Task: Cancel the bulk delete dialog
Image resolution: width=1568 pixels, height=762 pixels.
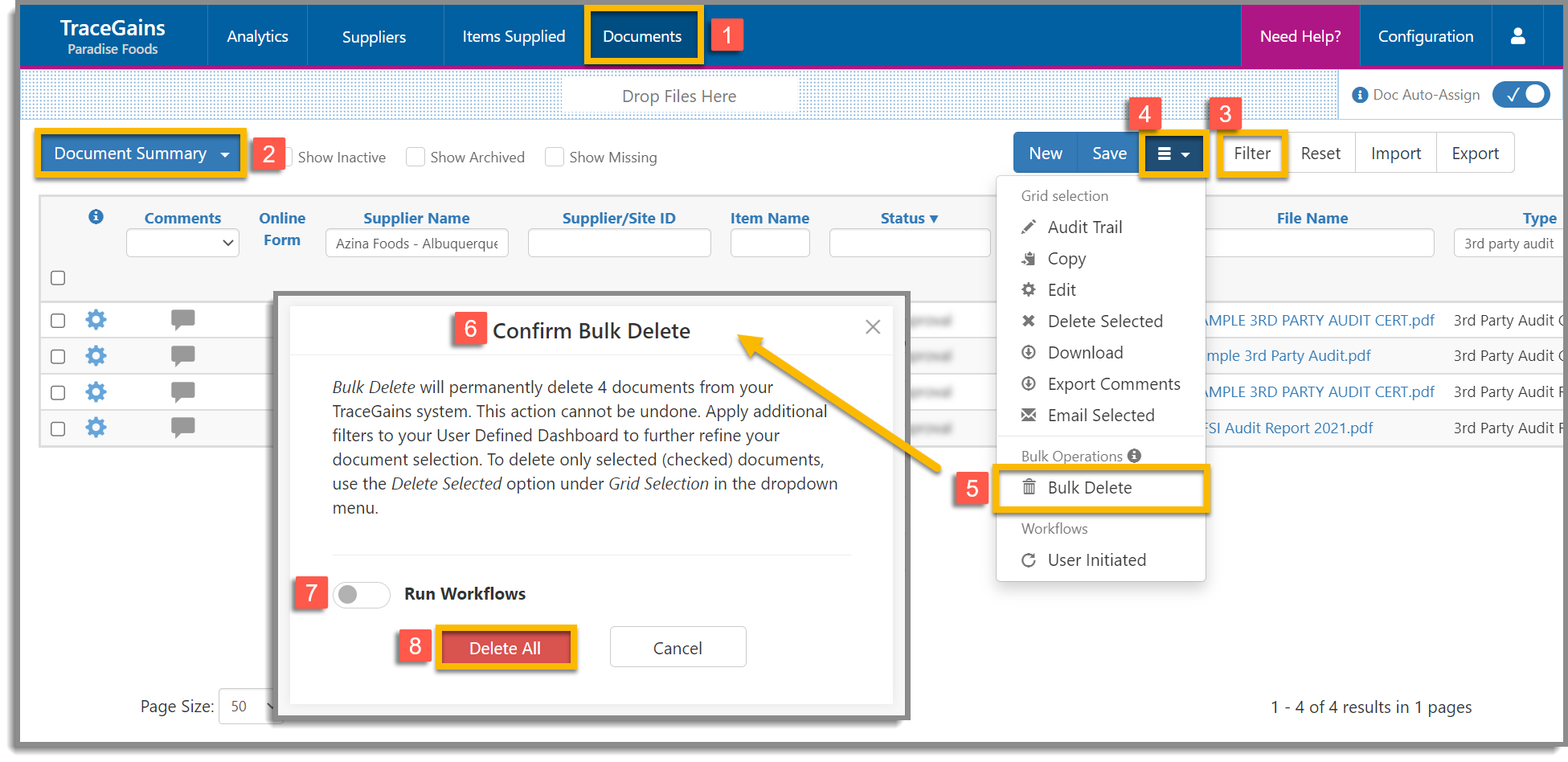Action: [x=678, y=648]
